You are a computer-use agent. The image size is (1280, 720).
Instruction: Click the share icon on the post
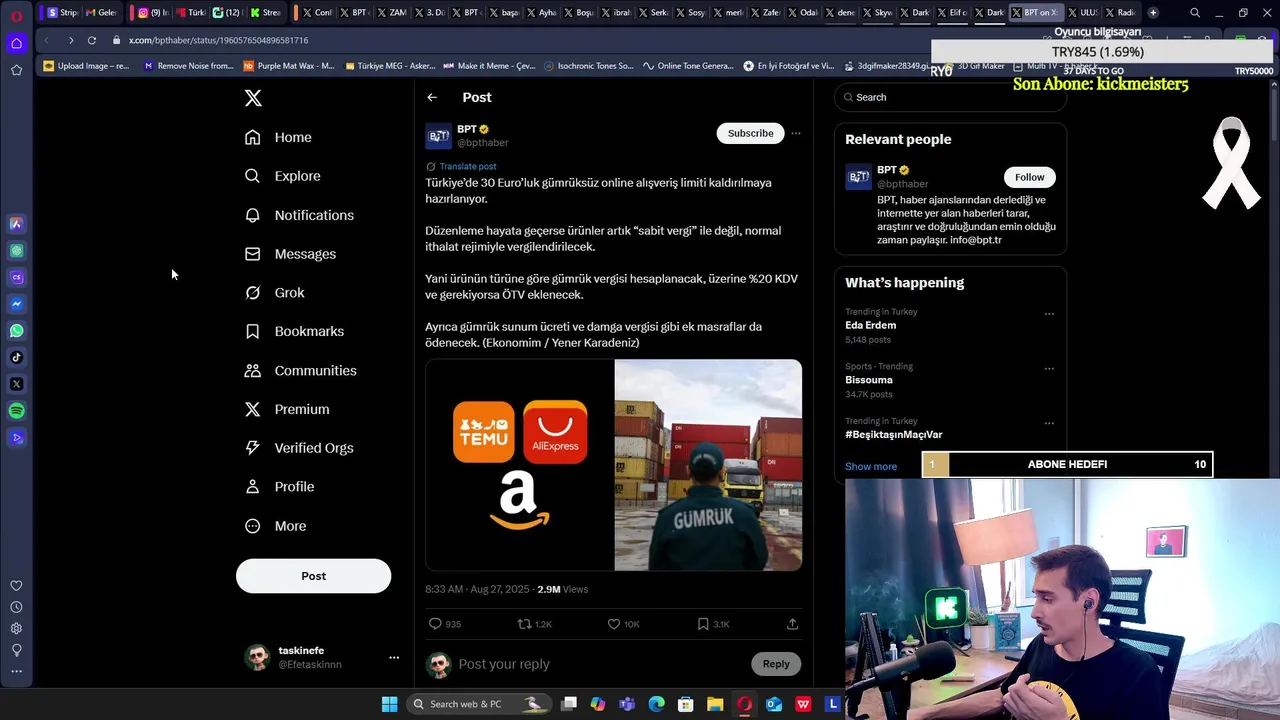coord(792,624)
